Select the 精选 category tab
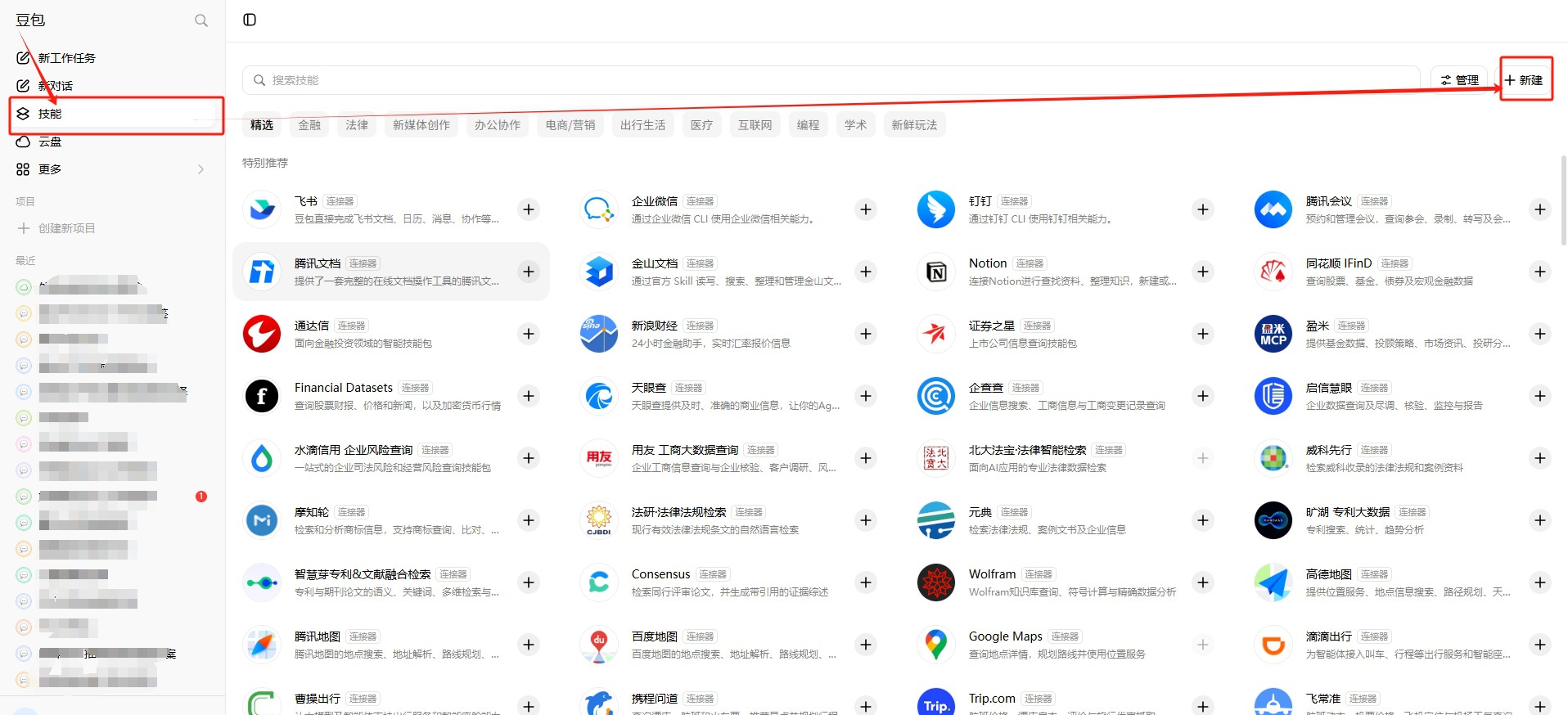The image size is (1568, 715). (x=262, y=125)
